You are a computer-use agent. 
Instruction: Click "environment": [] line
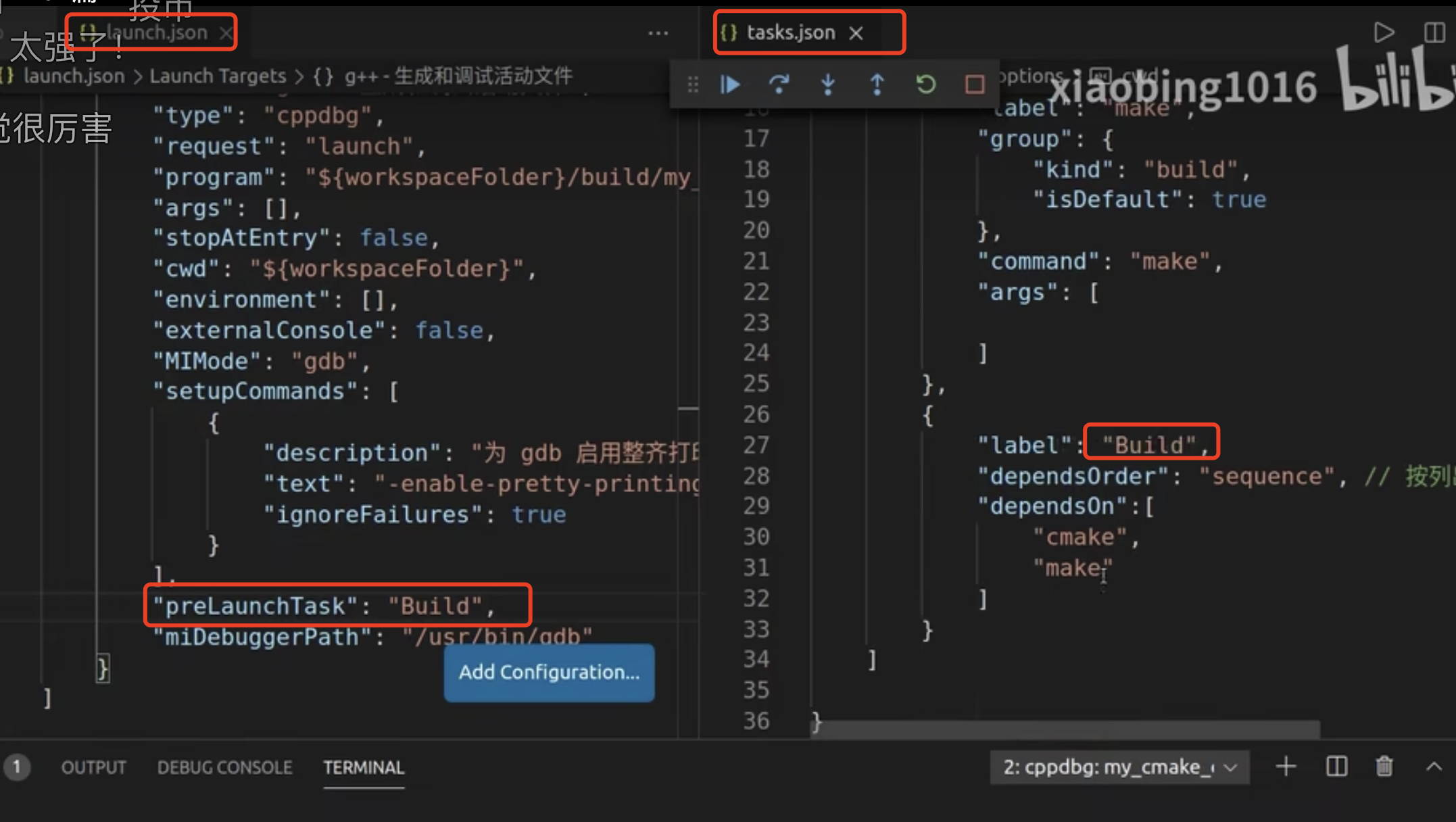click(x=275, y=299)
